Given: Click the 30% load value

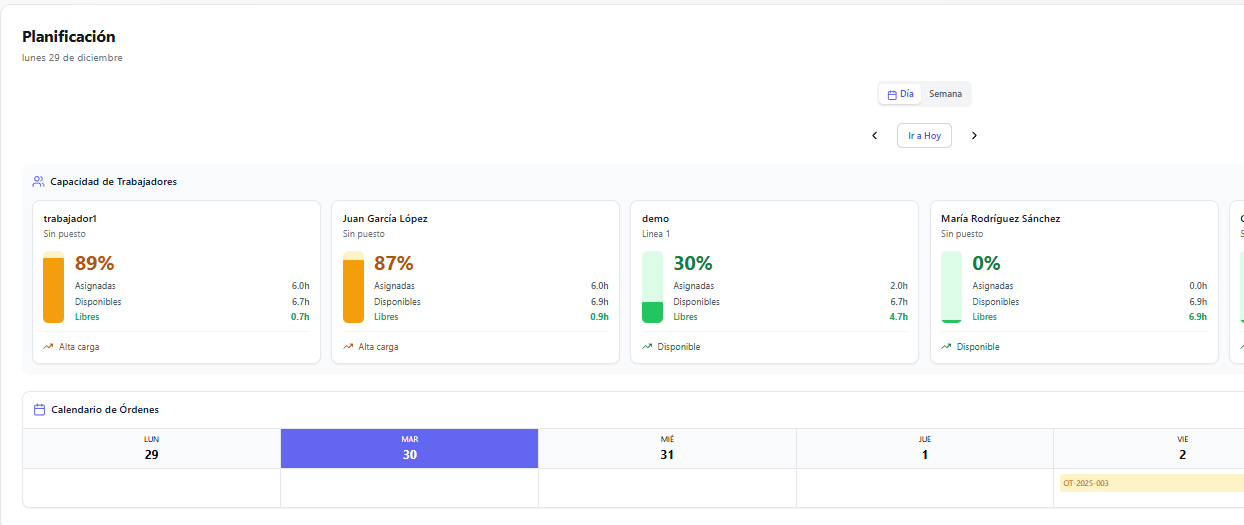Looking at the screenshot, I should pyautogui.click(x=693, y=264).
